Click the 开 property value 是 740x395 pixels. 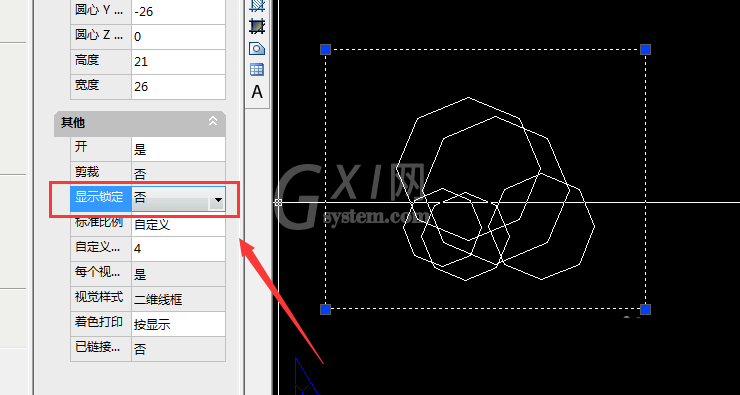[x=178, y=150]
